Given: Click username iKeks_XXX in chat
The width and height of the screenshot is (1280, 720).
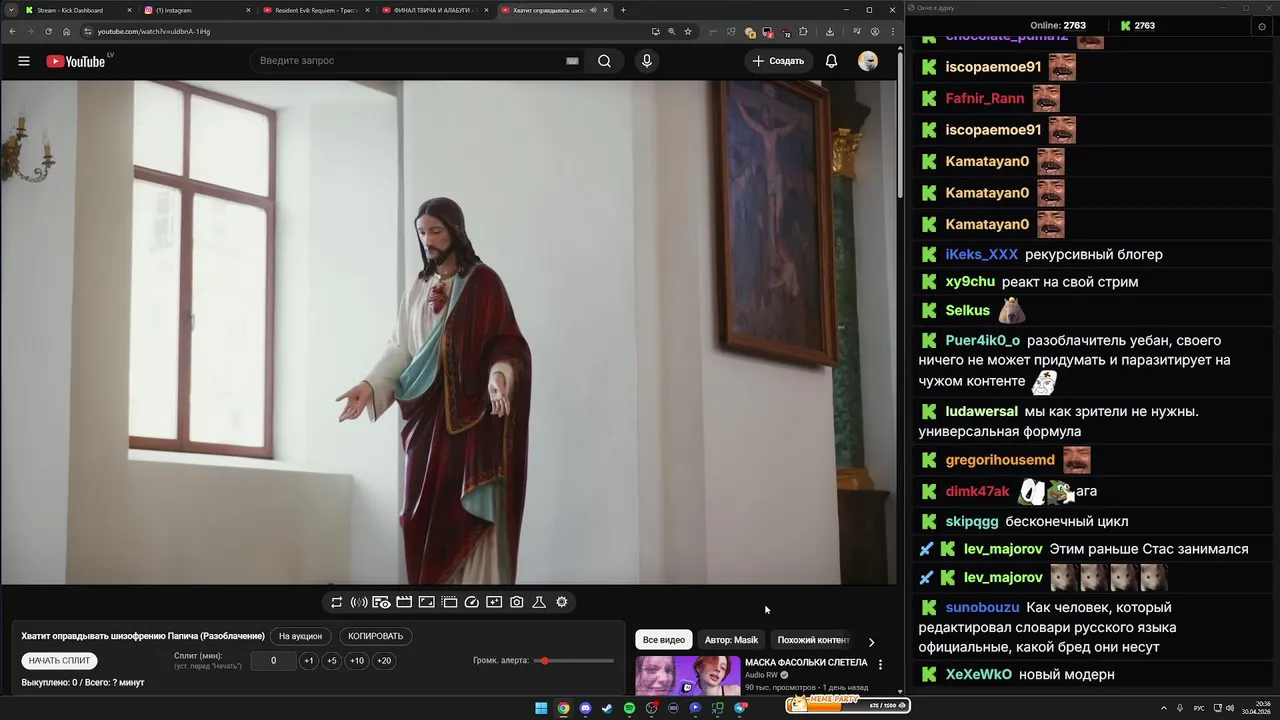Looking at the screenshot, I should (x=981, y=254).
